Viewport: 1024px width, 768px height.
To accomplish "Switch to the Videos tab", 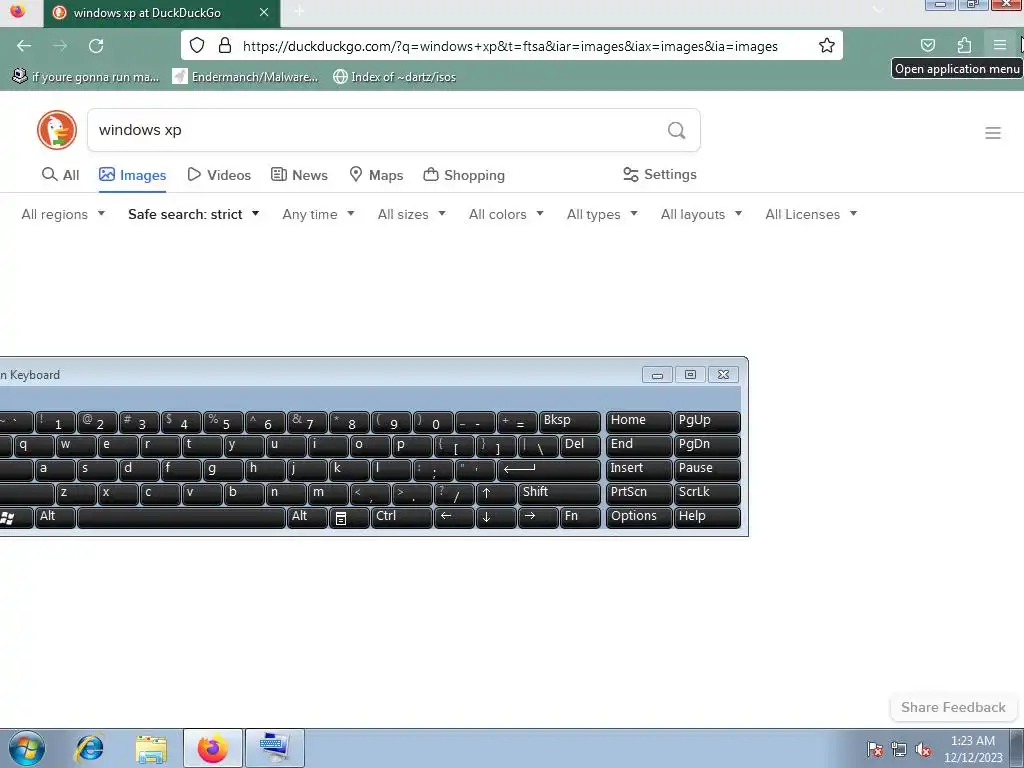I will (219, 175).
